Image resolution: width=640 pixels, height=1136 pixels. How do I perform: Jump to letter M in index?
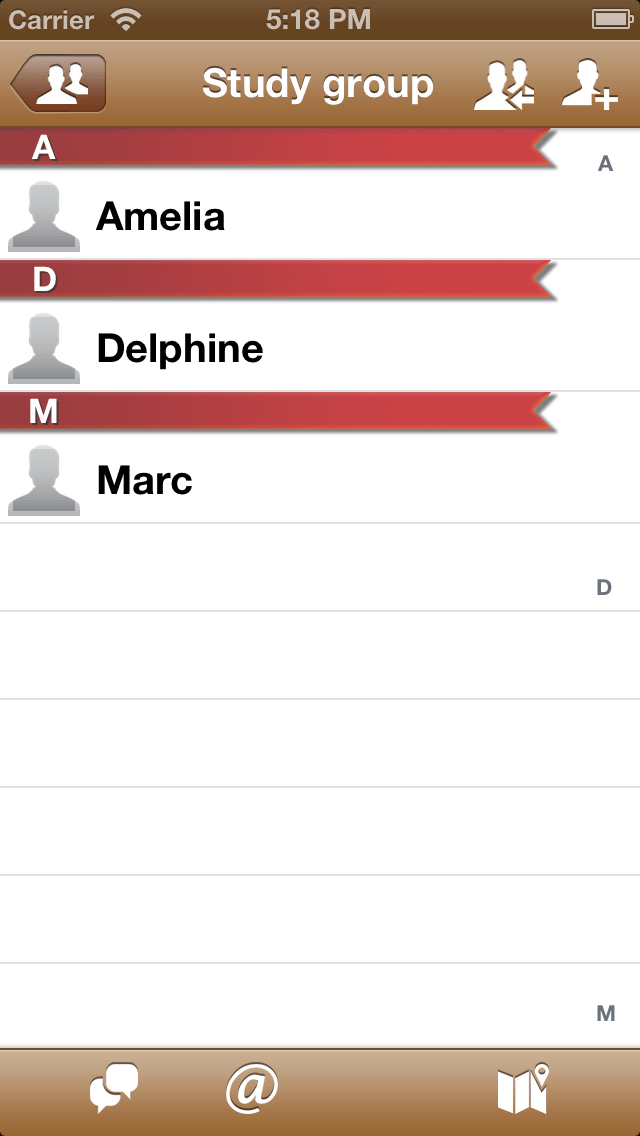click(x=605, y=1014)
